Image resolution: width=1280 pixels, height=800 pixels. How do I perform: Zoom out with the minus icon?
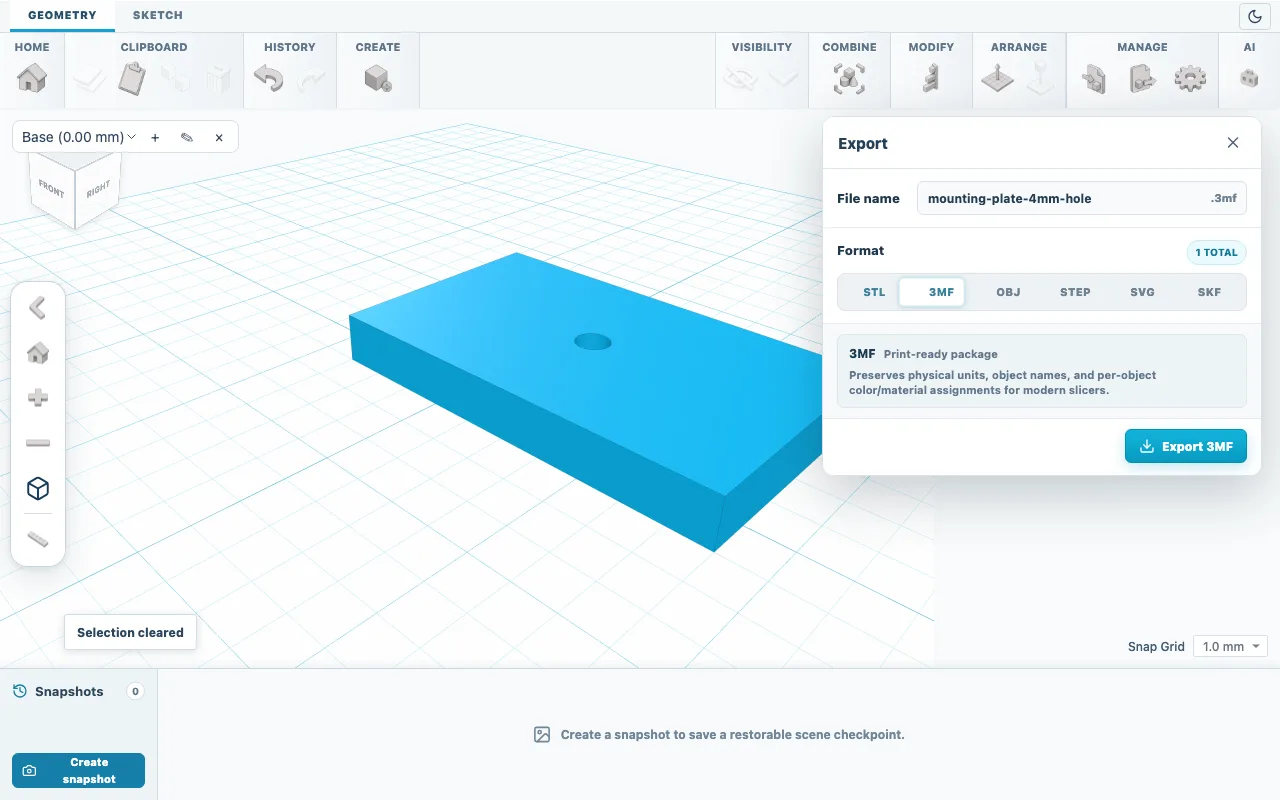click(38, 443)
